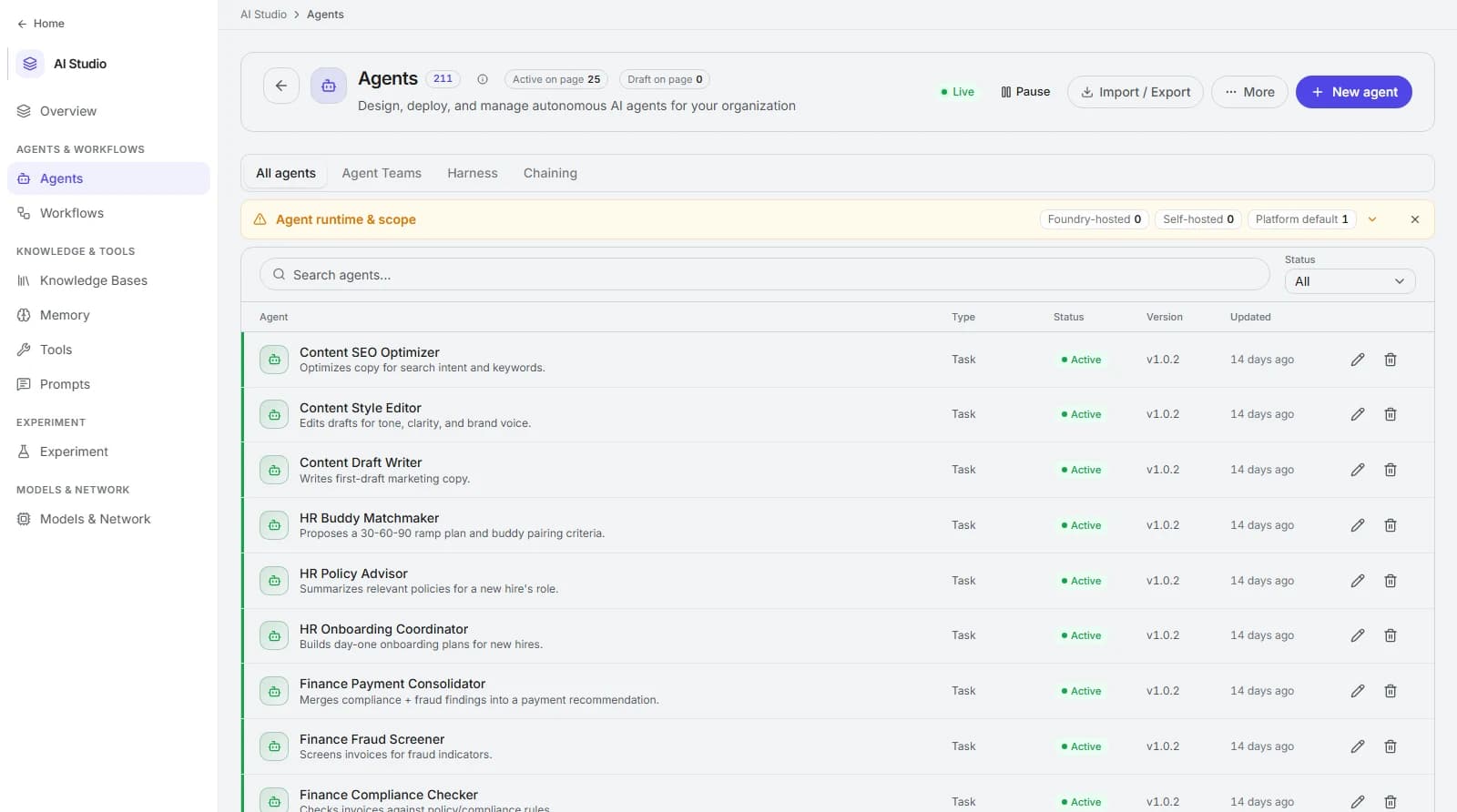The height and width of the screenshot is (812, 1457).
Task: Open Prompts in sidebar
Action: click(108, 384)
